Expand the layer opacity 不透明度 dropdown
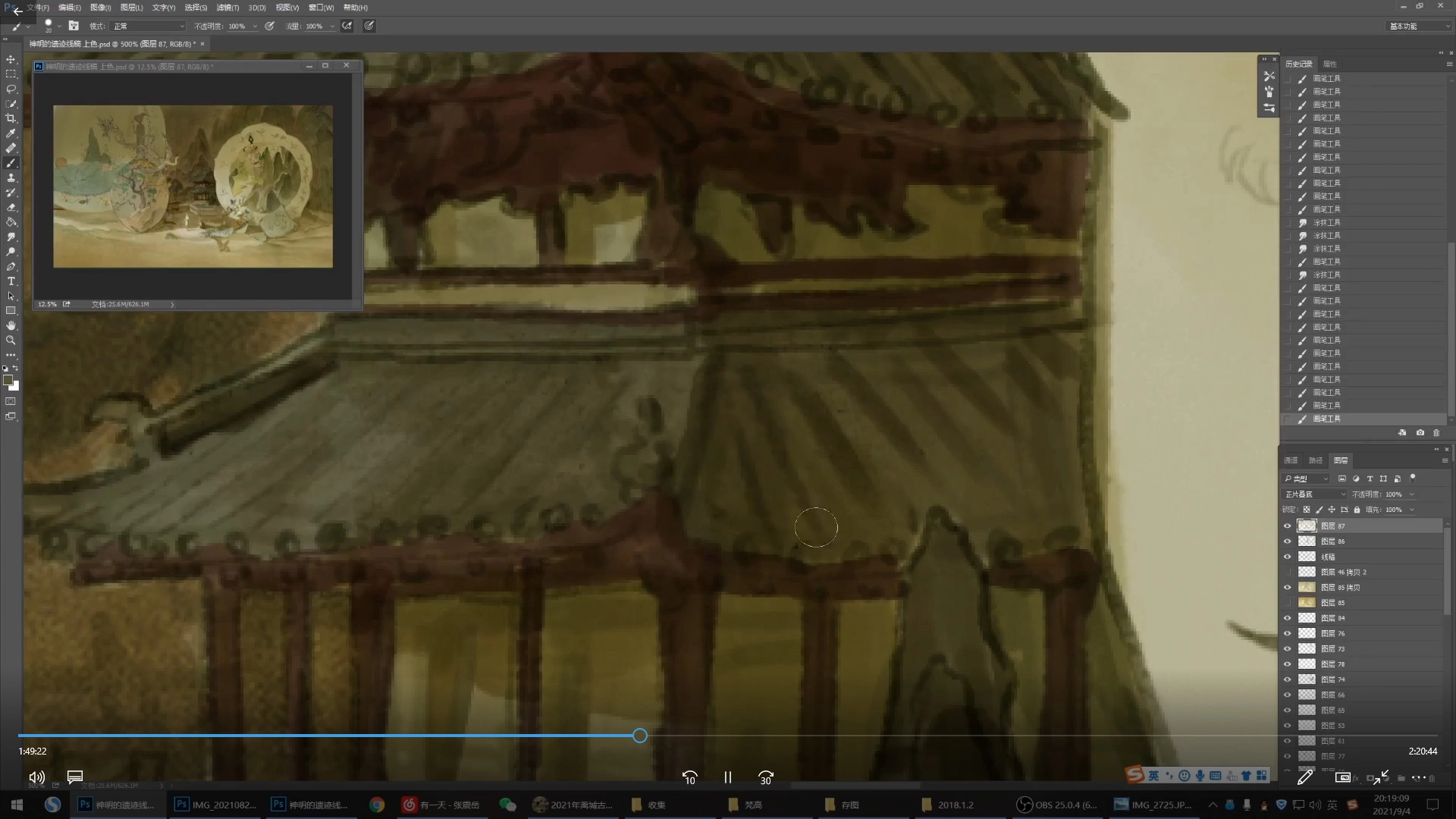 point(1411,494)
